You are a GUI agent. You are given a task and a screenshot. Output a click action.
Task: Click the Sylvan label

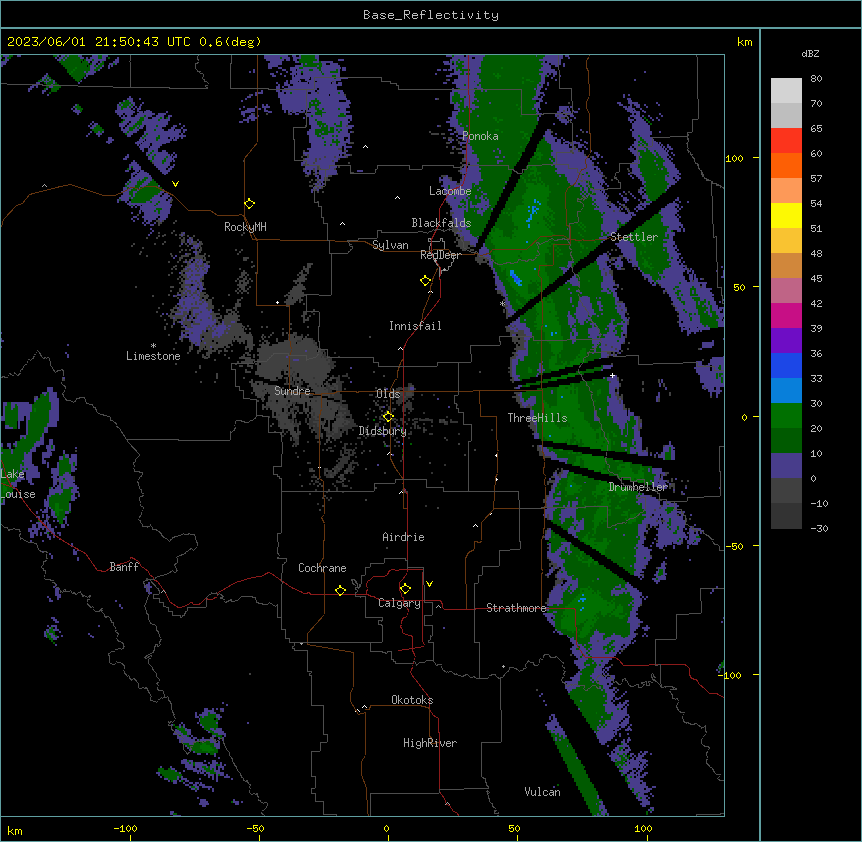(x=390, y=245)
